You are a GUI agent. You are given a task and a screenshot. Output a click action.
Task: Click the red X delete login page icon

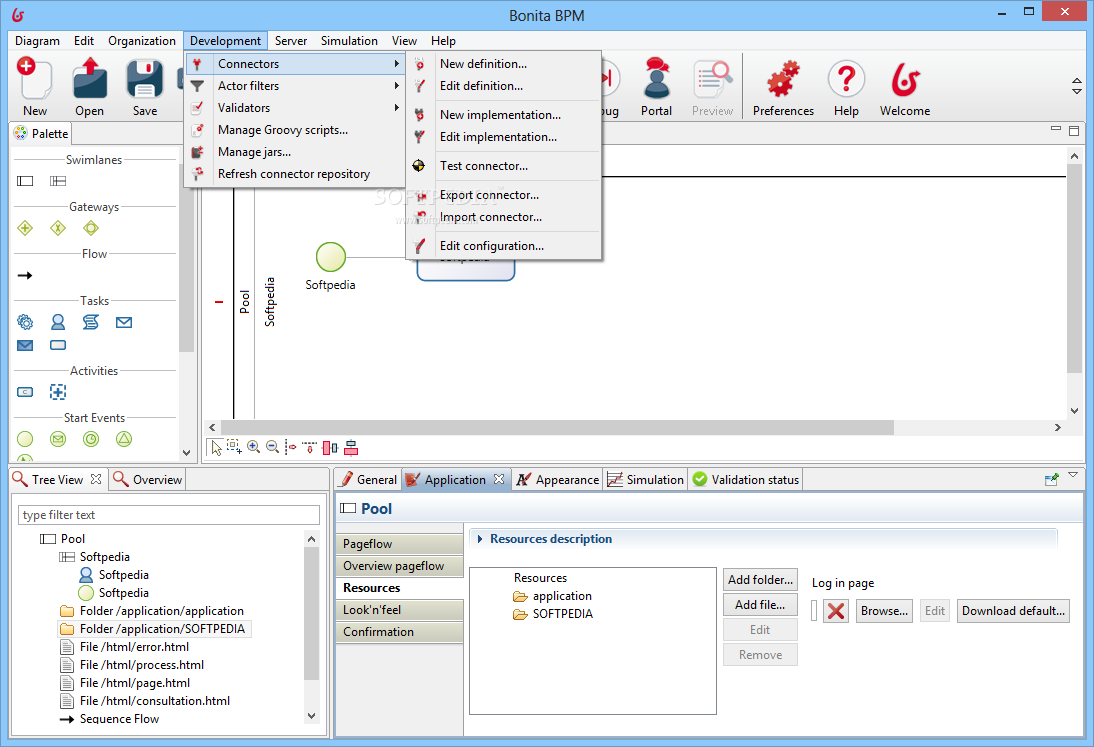pos(836,611)
